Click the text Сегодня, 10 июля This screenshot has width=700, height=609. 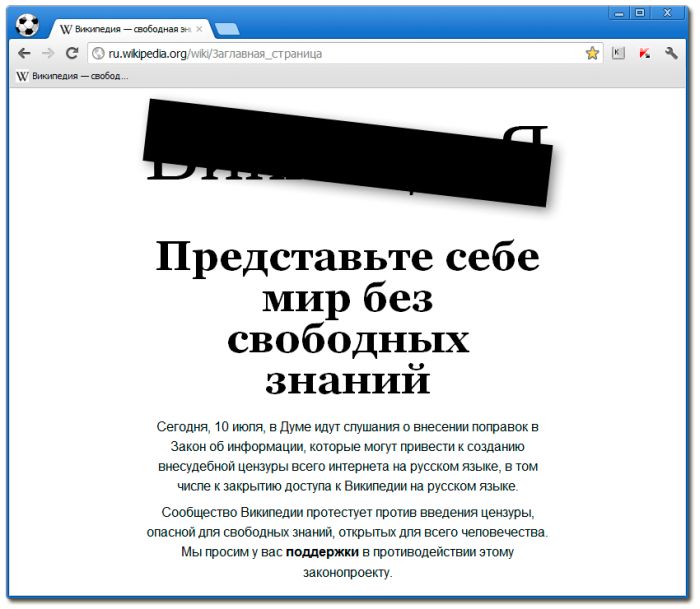(209, 427)
